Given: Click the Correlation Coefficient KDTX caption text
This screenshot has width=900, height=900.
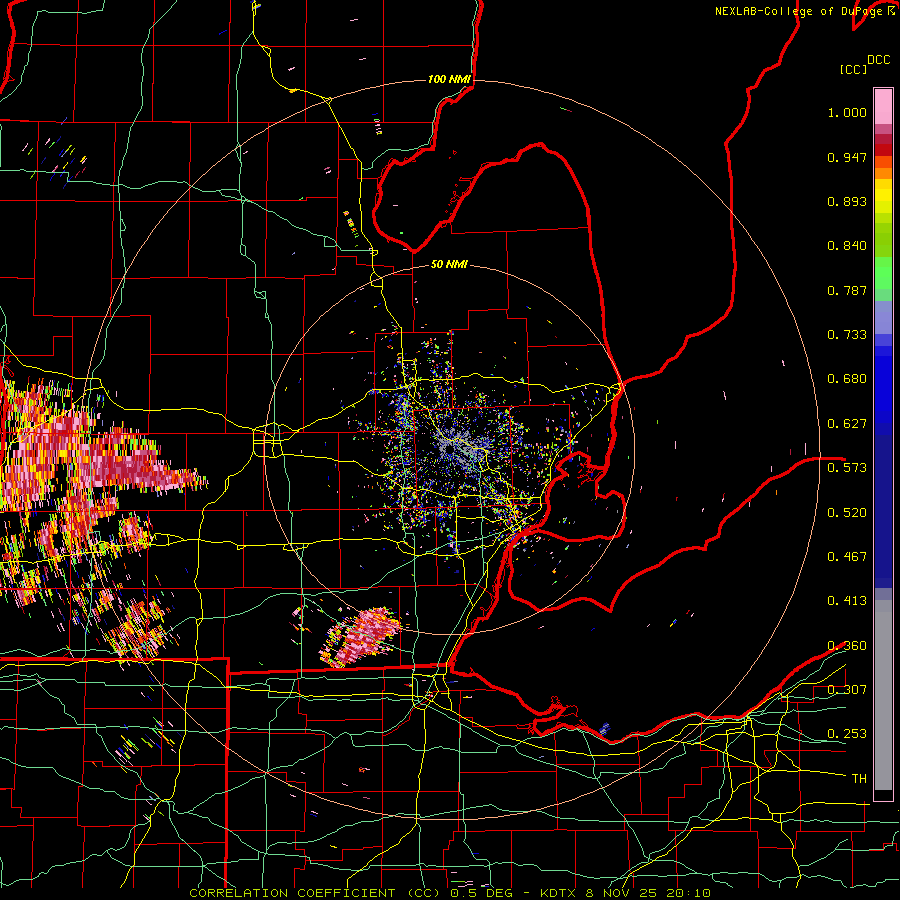Looking at the screenshot, I should pyautogui.click(x=450, y=893).
